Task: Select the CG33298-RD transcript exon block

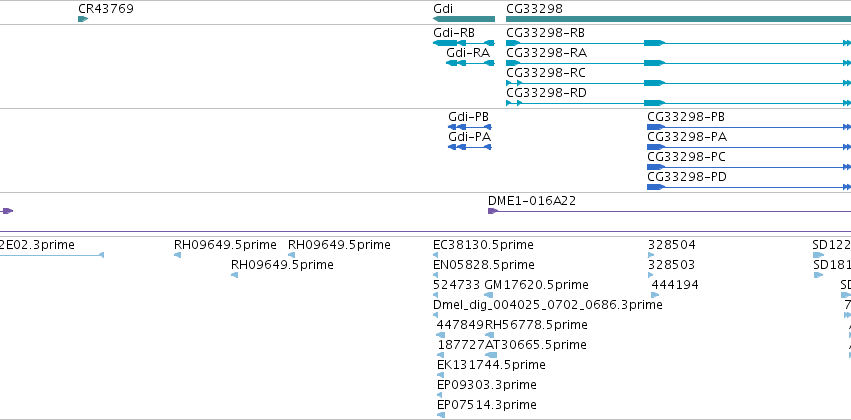Action: [654, 103]
